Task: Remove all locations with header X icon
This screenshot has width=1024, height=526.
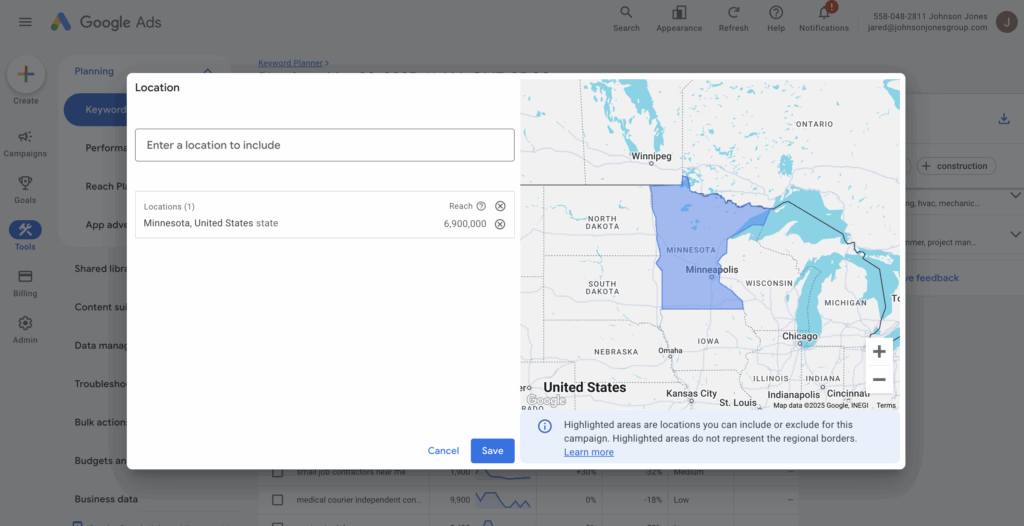Action: 500,206
